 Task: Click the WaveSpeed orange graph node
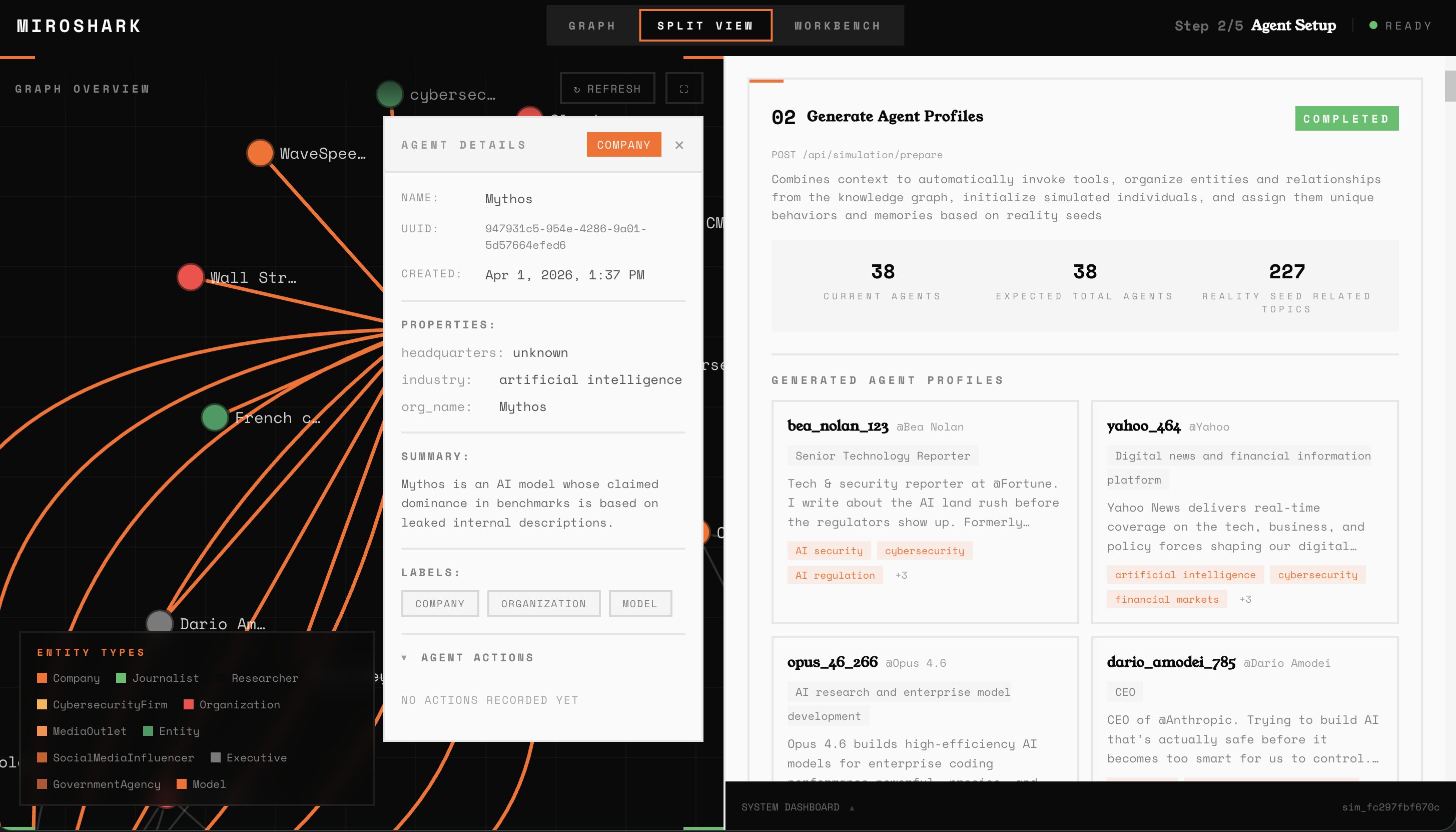(x=260, y=153)
